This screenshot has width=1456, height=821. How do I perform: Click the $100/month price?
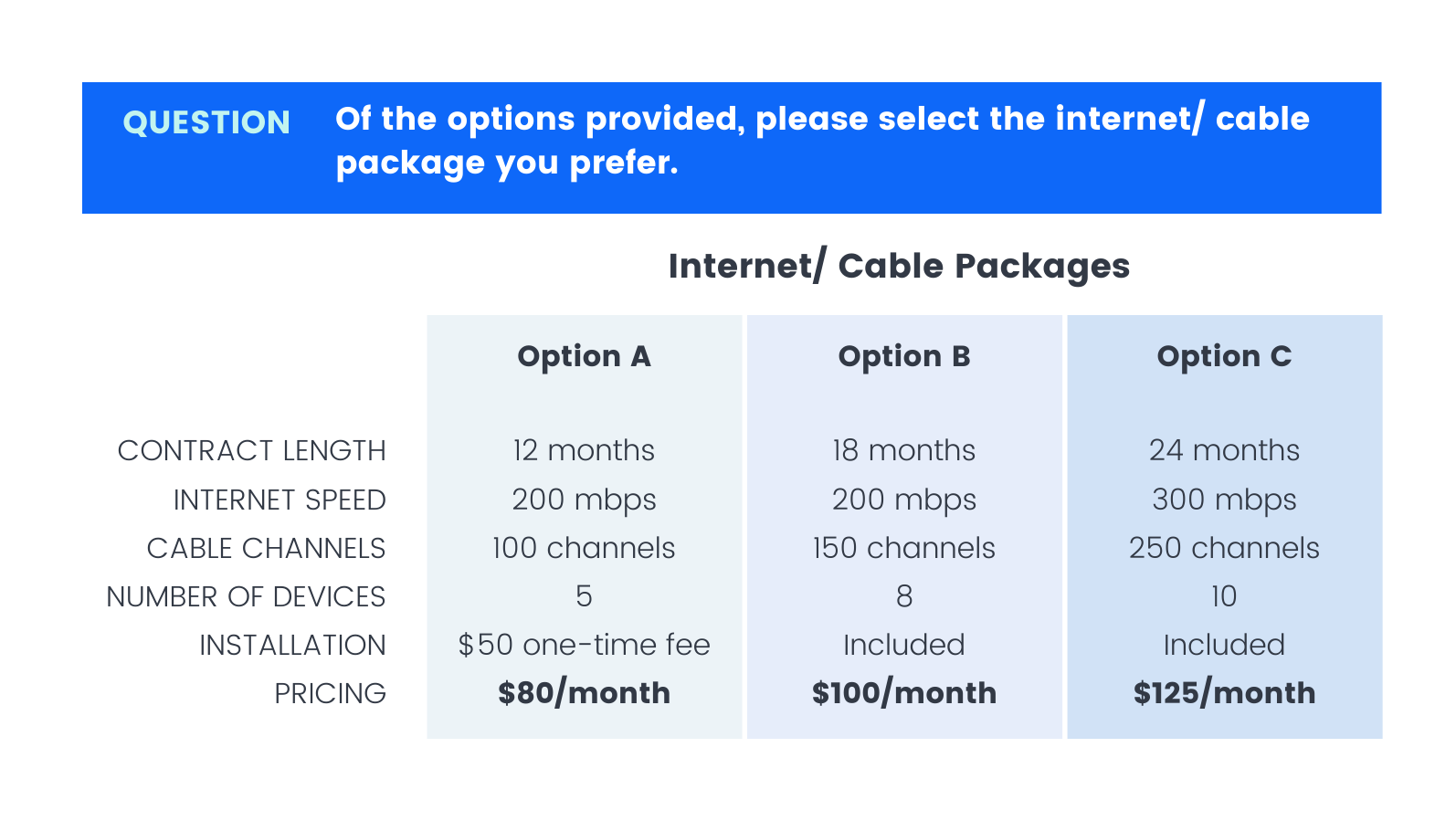(x=904, y=693)
